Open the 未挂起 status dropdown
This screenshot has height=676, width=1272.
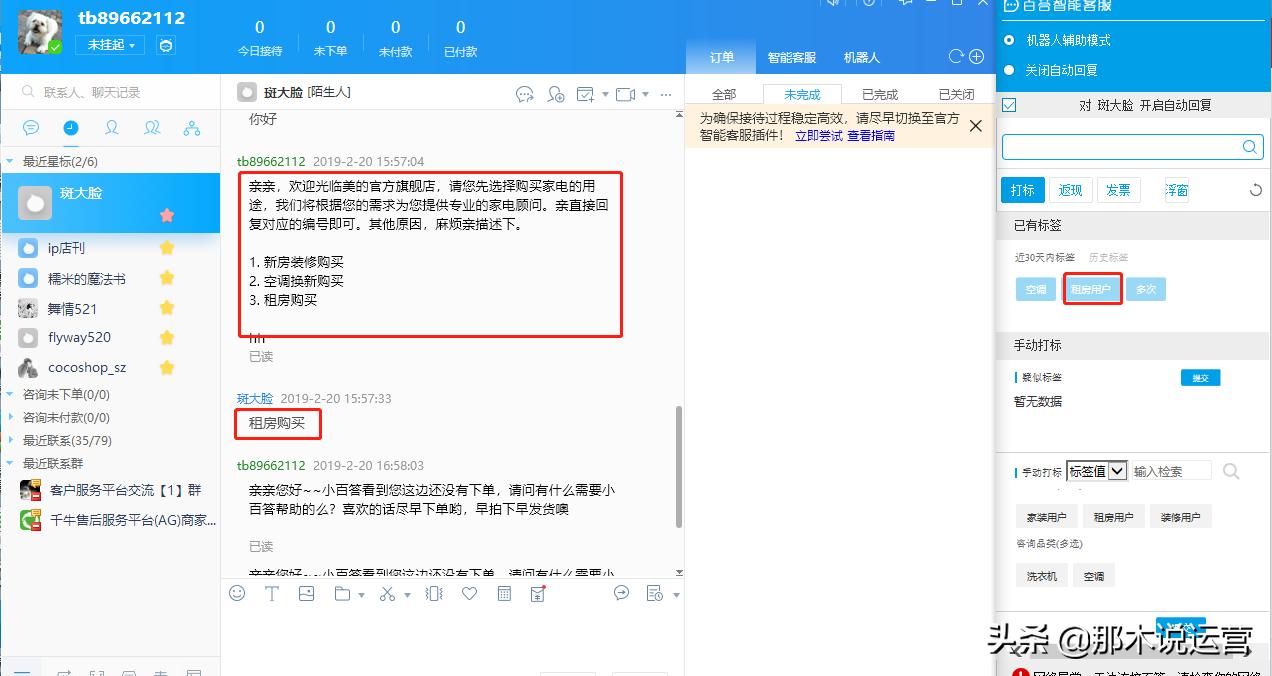point(109,44)
